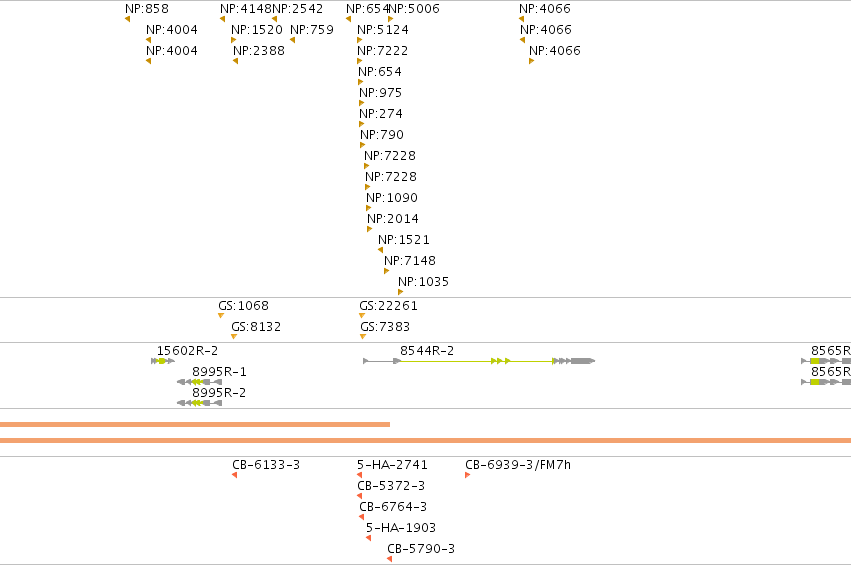Select the red triangle under CB-5790-3
The height and width of the screenshot is (565, 851).
pos(390,560)
